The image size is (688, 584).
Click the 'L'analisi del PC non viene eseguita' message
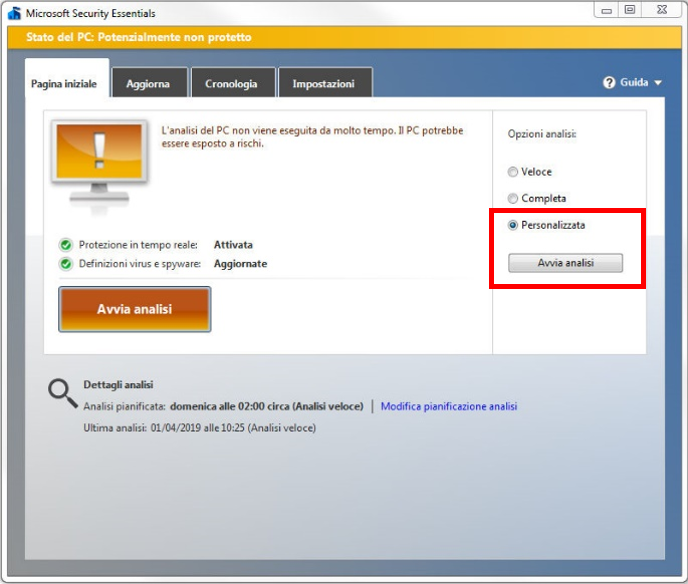pyautogui.click(x=312, y=137)
